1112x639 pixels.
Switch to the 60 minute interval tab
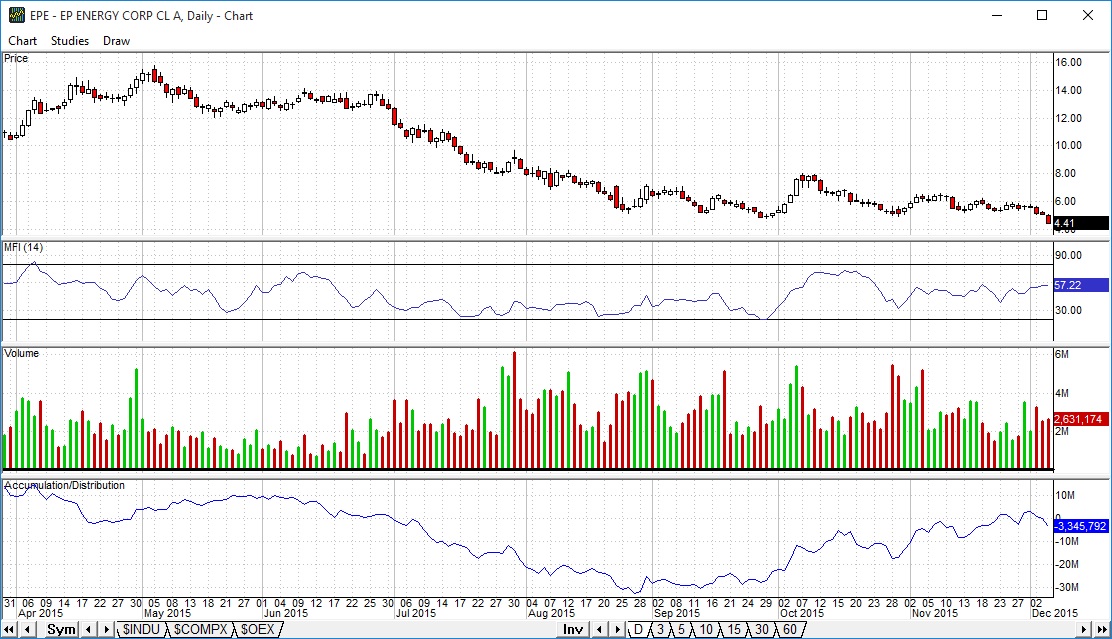789,630
